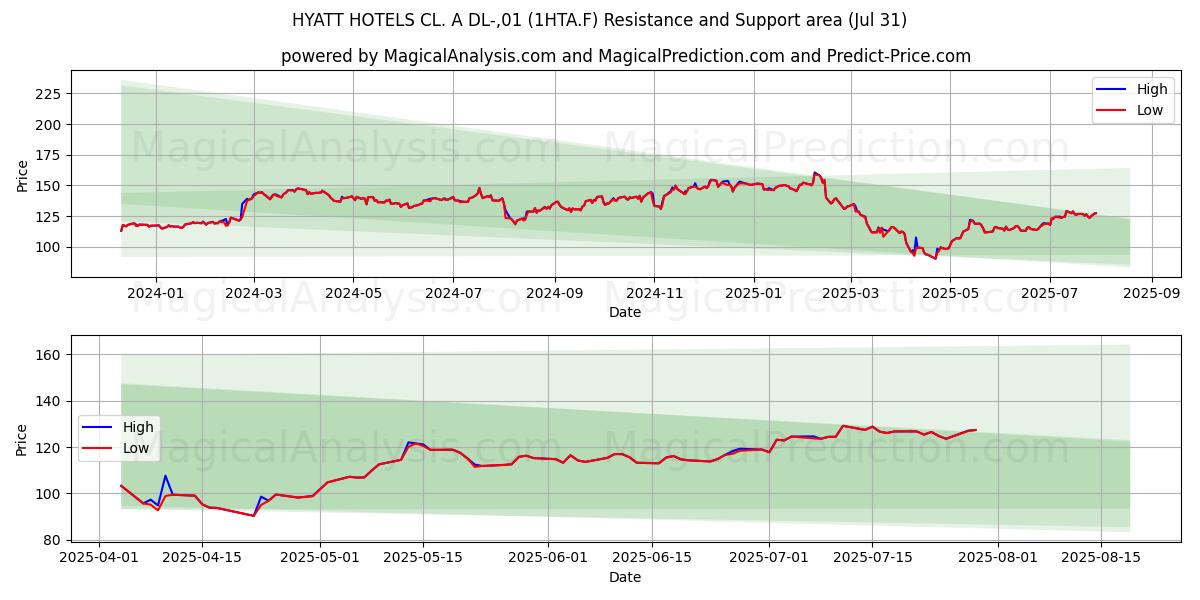Click the 2025-04-15 date tick label
The width and height of the screenshot is (1200, 600).
coord(202,558)
